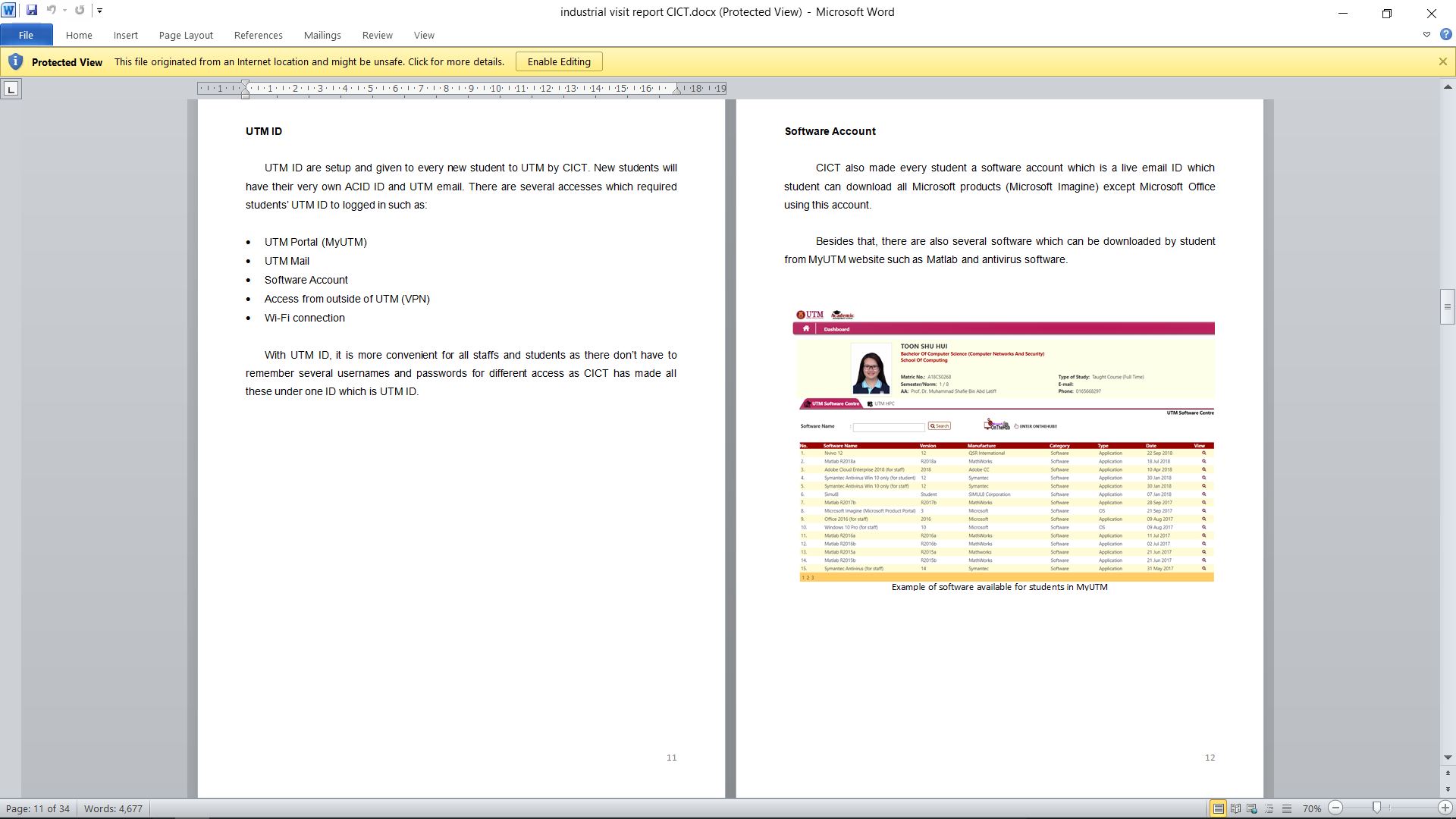This screenshot has width=1456, height=819.
Task: Click the zoom slider handle
Action: (1376, 808)
